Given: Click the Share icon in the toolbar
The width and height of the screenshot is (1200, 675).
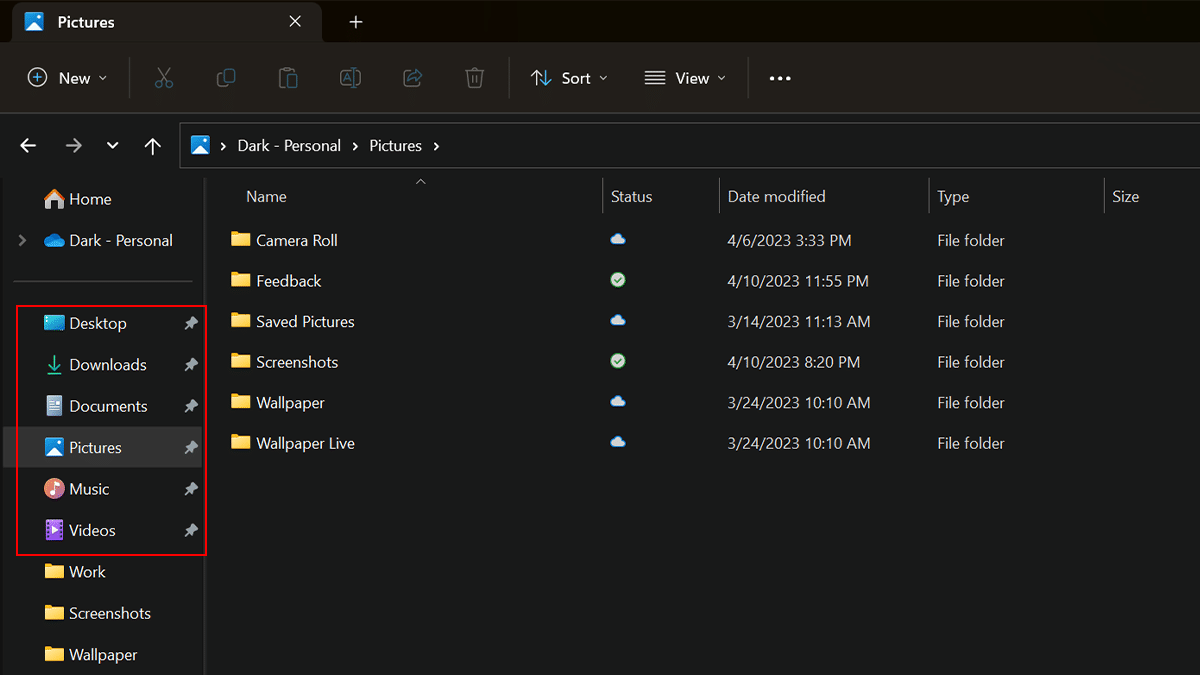Looking at the screenshot, I should pyautogui.click(x=411, y=77).
